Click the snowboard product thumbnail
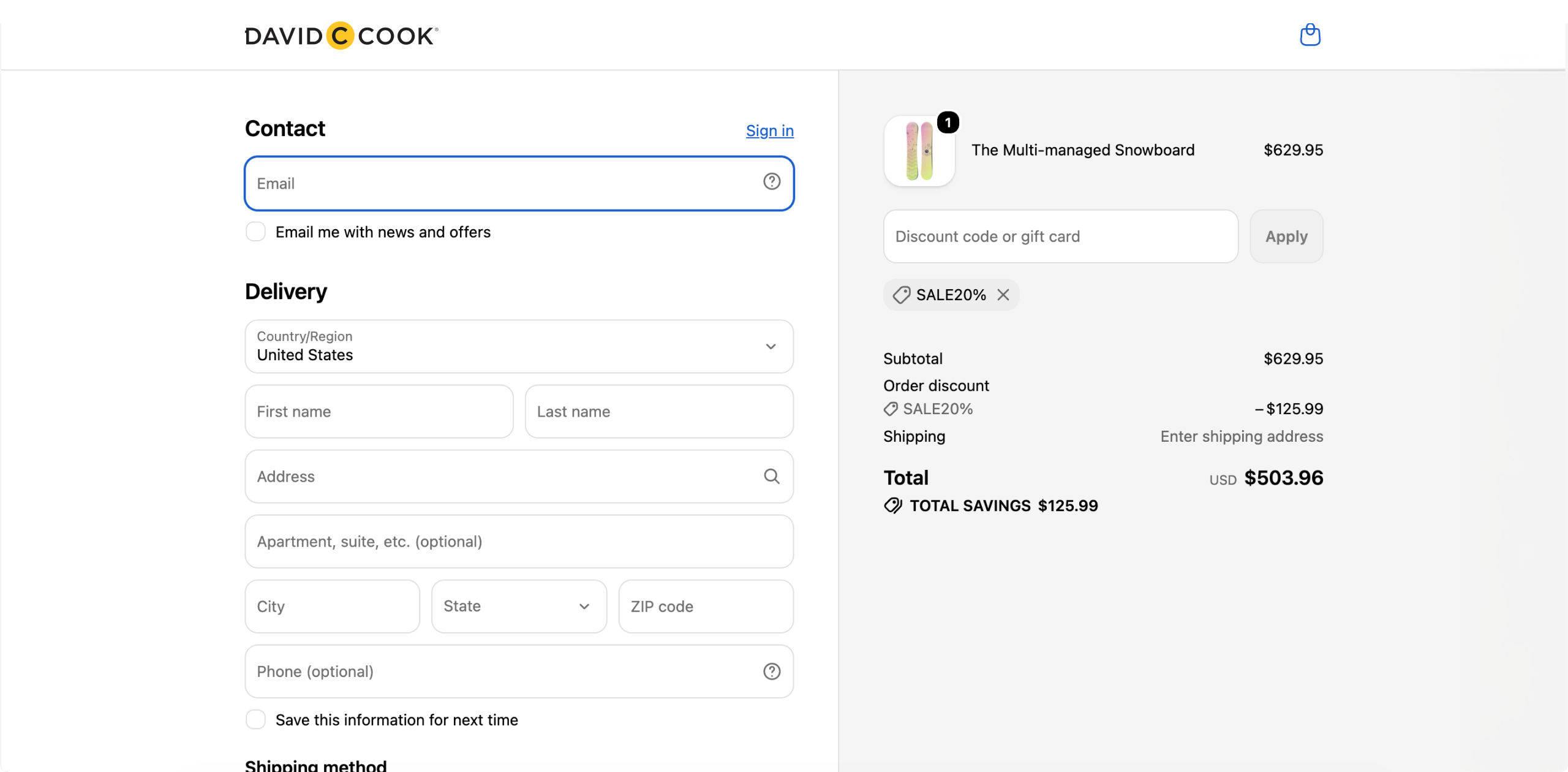Viewport: 1568px width, 772px height. pyautogui.click(x=919, y=151)
